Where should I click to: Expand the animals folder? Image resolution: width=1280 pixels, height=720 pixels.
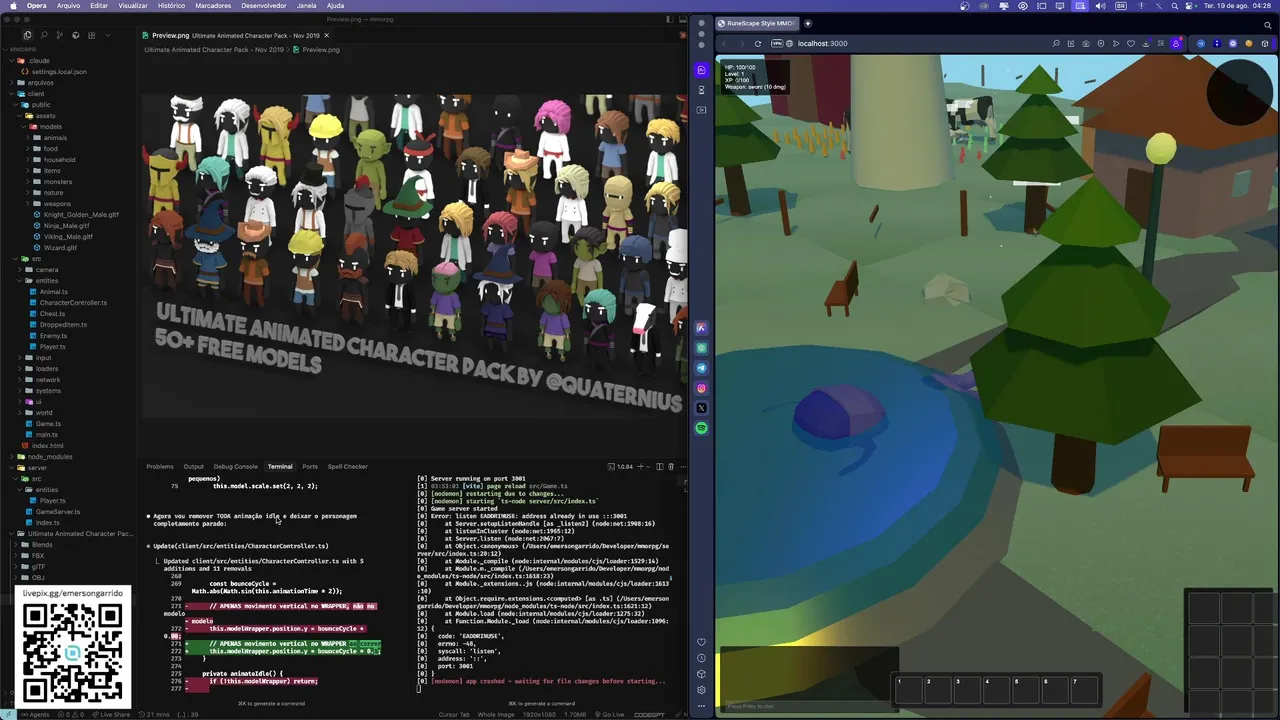coord(55,138)
